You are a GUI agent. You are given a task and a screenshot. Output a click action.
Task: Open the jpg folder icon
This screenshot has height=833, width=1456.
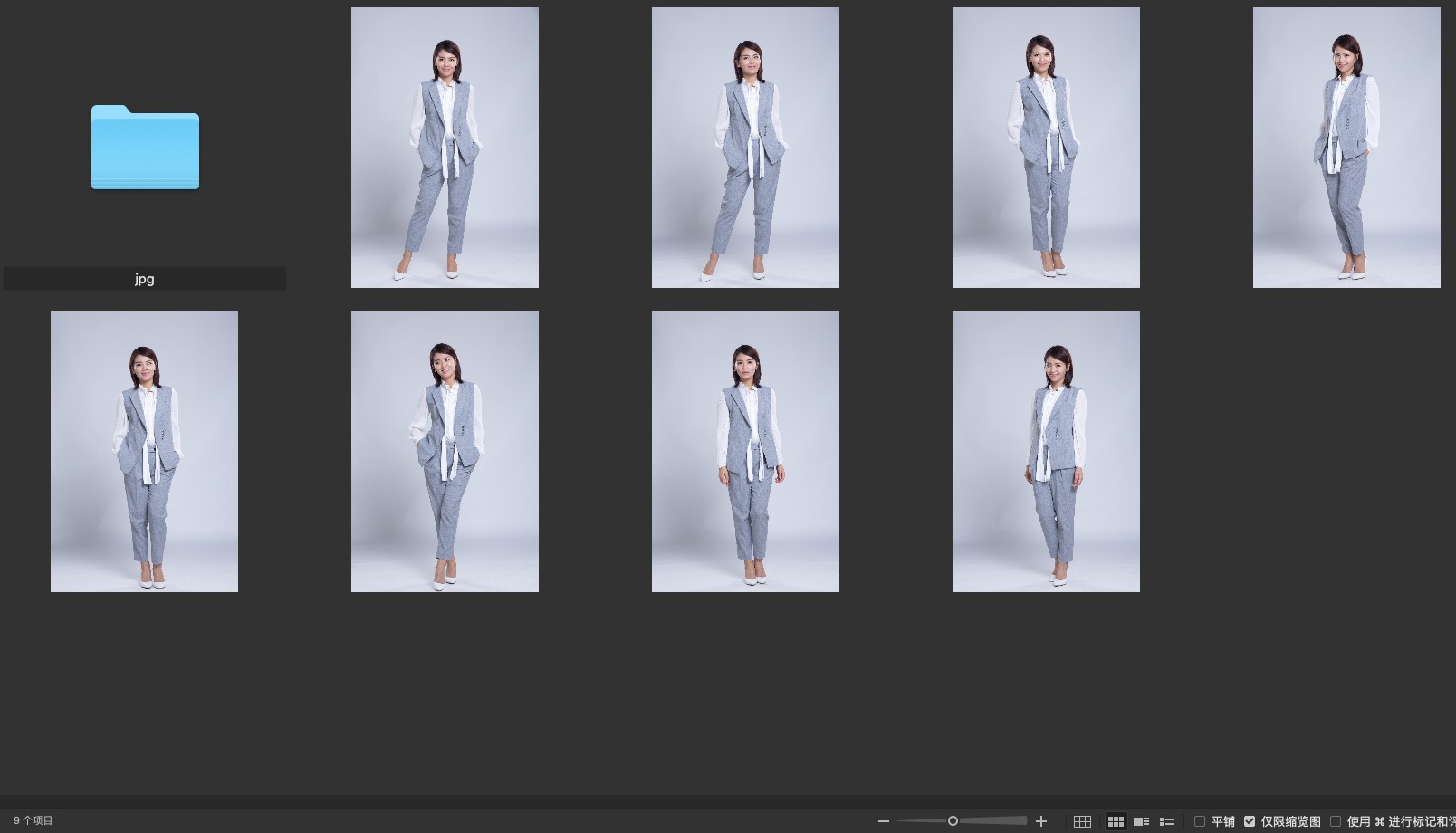(145, 148)
